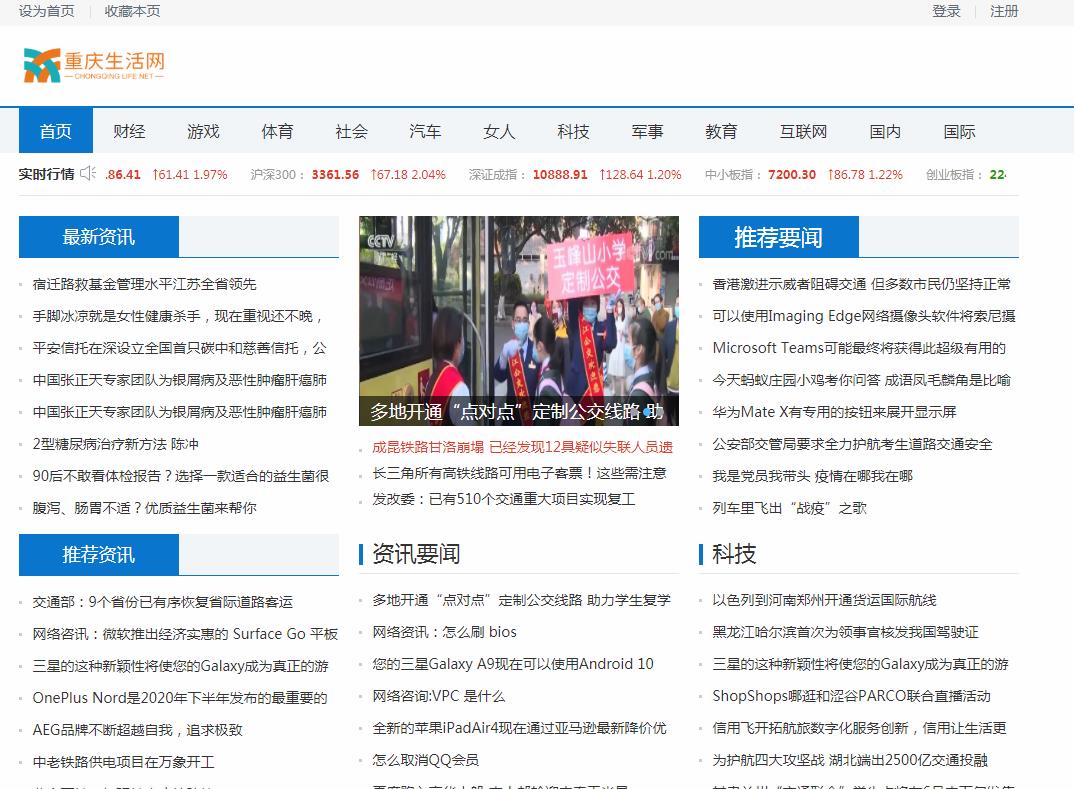
Task: Open article ShopShops哪逛和涩谷PARCO联合直播活动
Action: click(851, 696)
